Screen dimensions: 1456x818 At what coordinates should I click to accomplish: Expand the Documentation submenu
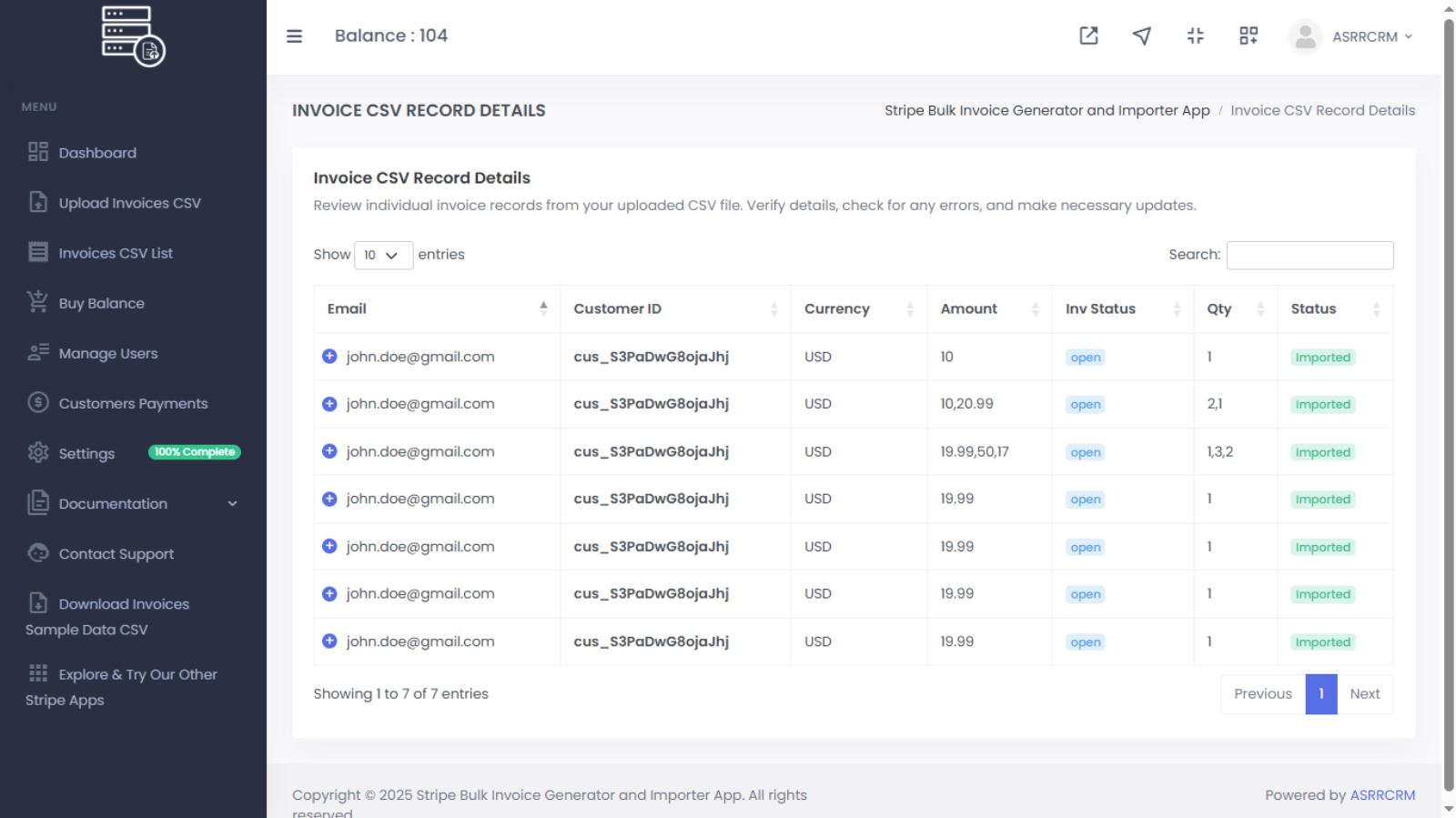point(232,504)
